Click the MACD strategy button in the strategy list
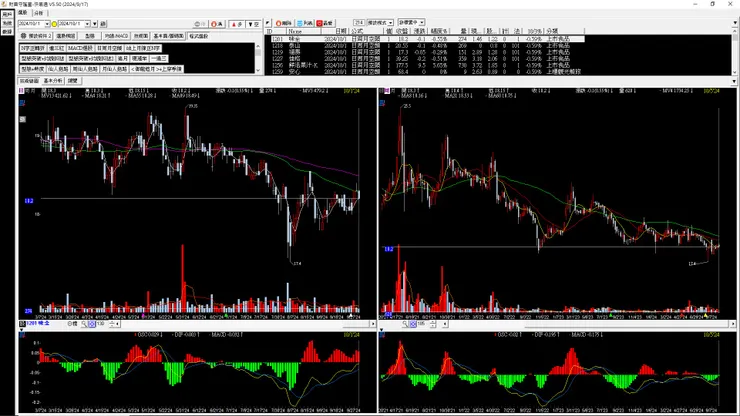The height and width of the screenshot is (416, 740). tap(80, 48)
